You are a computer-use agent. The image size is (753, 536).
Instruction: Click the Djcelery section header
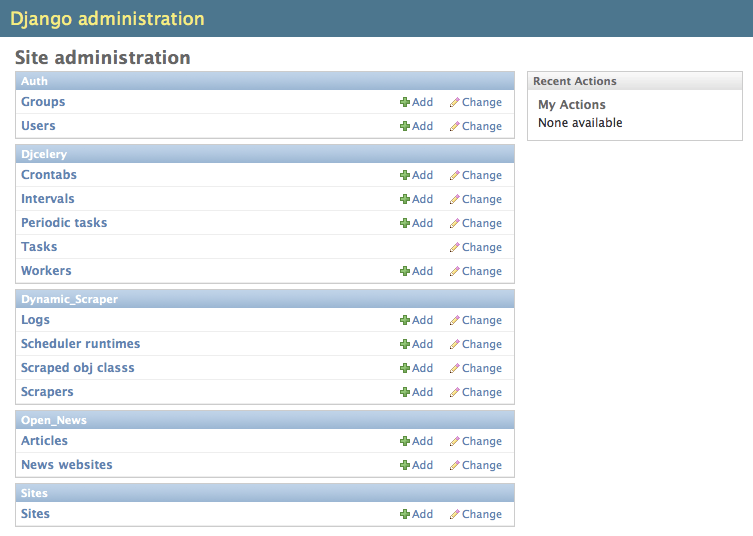[x=265, y=154]
